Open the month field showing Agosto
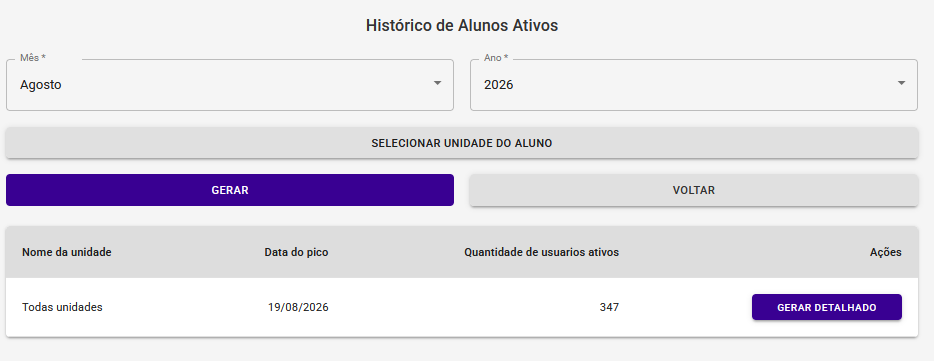This screenshot has width=934, height=361. 230,85
